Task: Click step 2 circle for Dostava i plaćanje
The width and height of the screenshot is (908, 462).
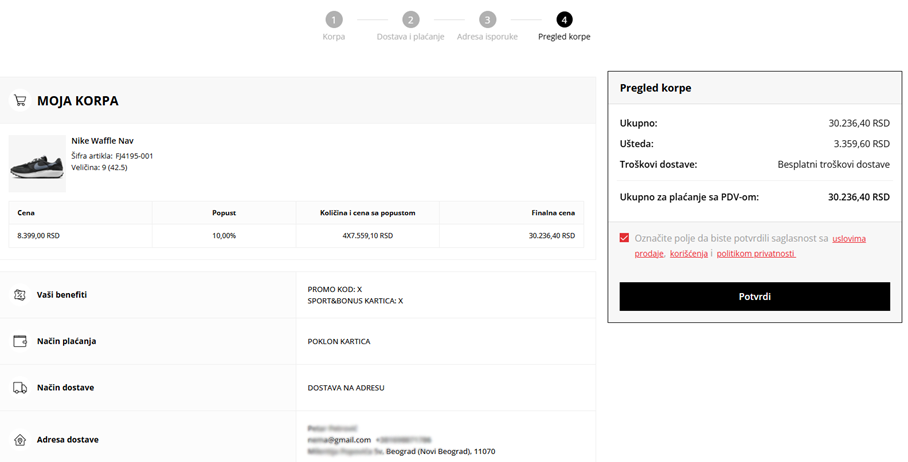Action: click(410, 19)
